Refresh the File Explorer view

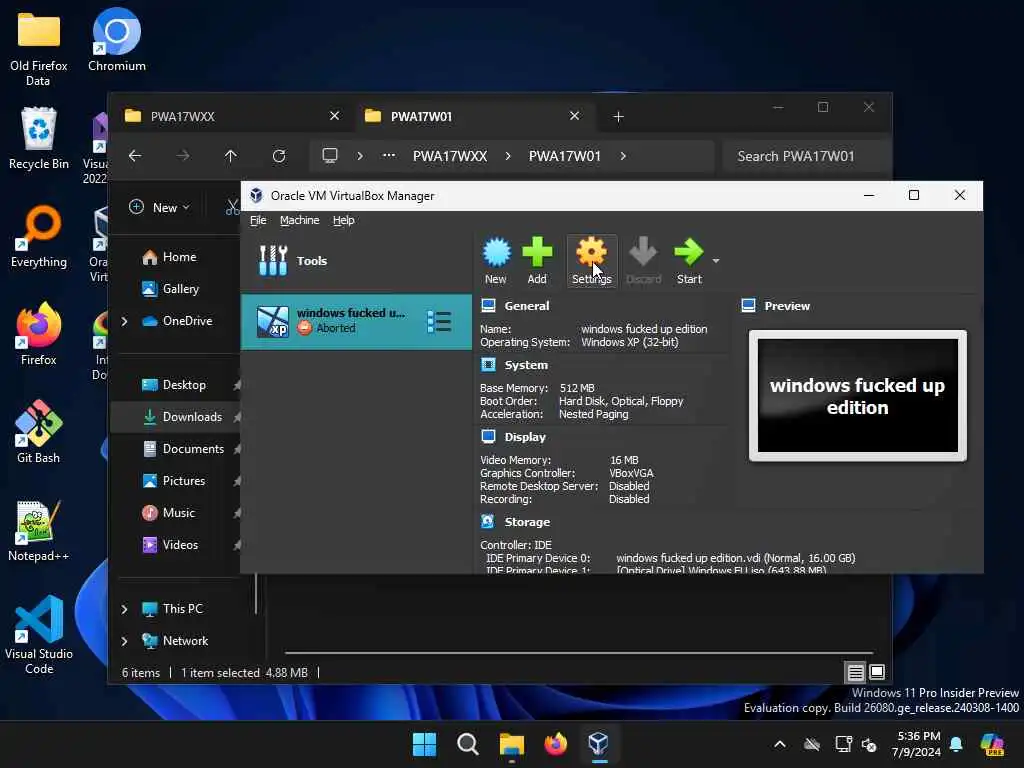point(279,156)
